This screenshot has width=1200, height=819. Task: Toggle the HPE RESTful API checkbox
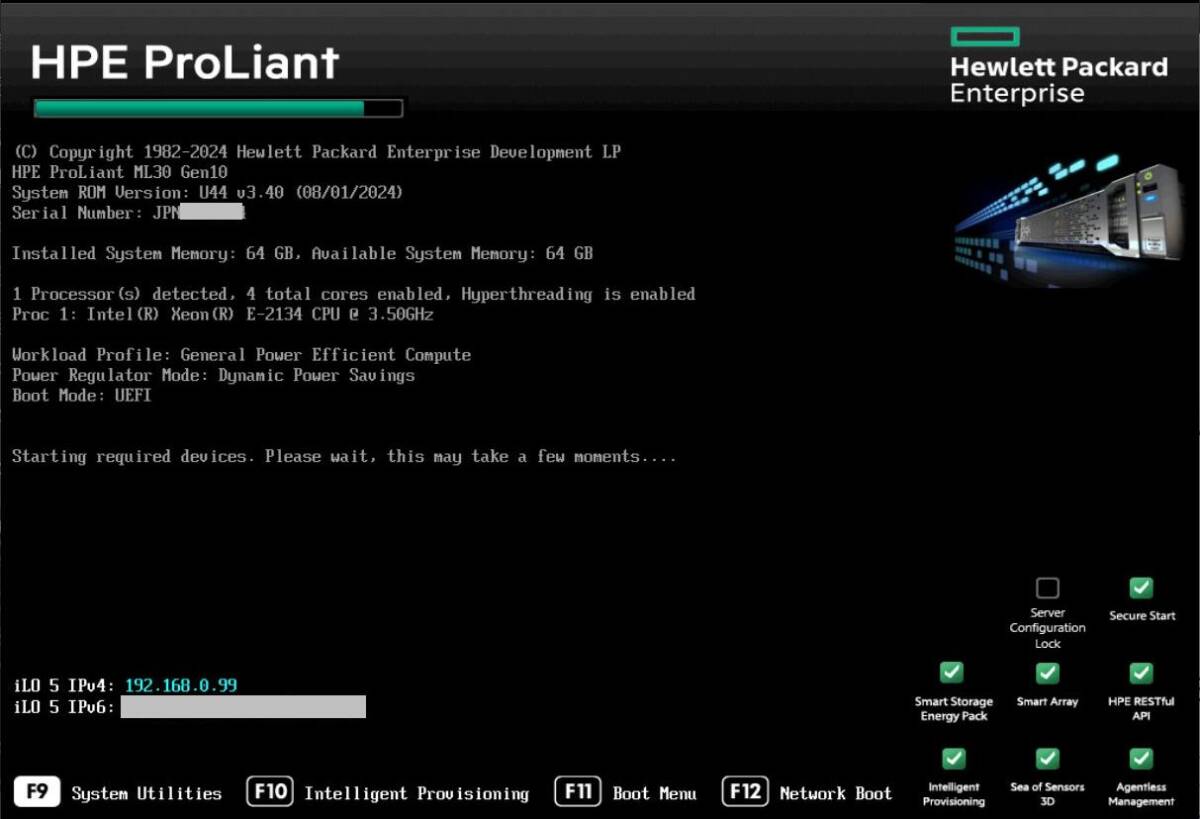click(1141, 672)
